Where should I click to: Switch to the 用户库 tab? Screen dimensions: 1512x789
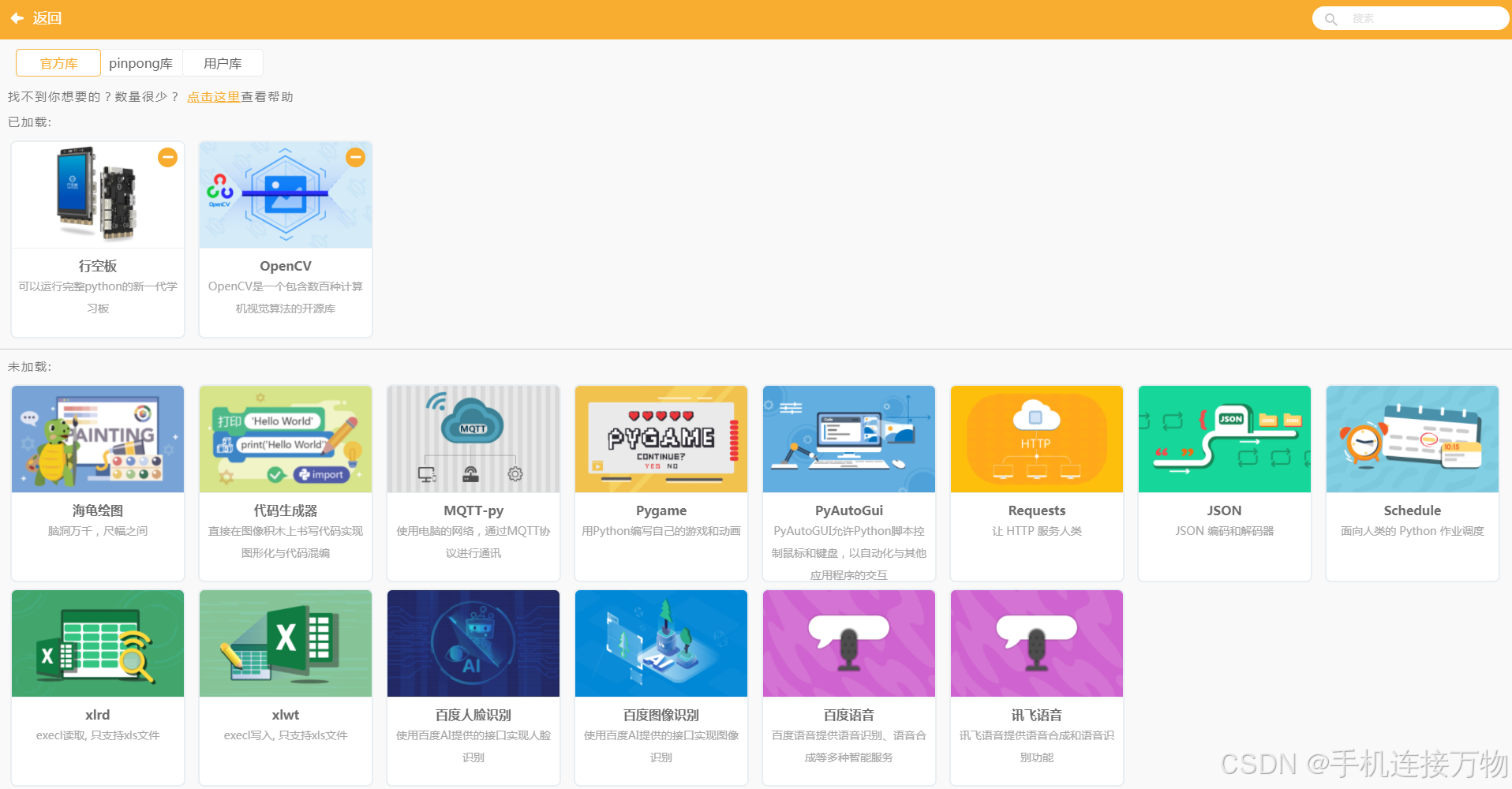[223, 63]
